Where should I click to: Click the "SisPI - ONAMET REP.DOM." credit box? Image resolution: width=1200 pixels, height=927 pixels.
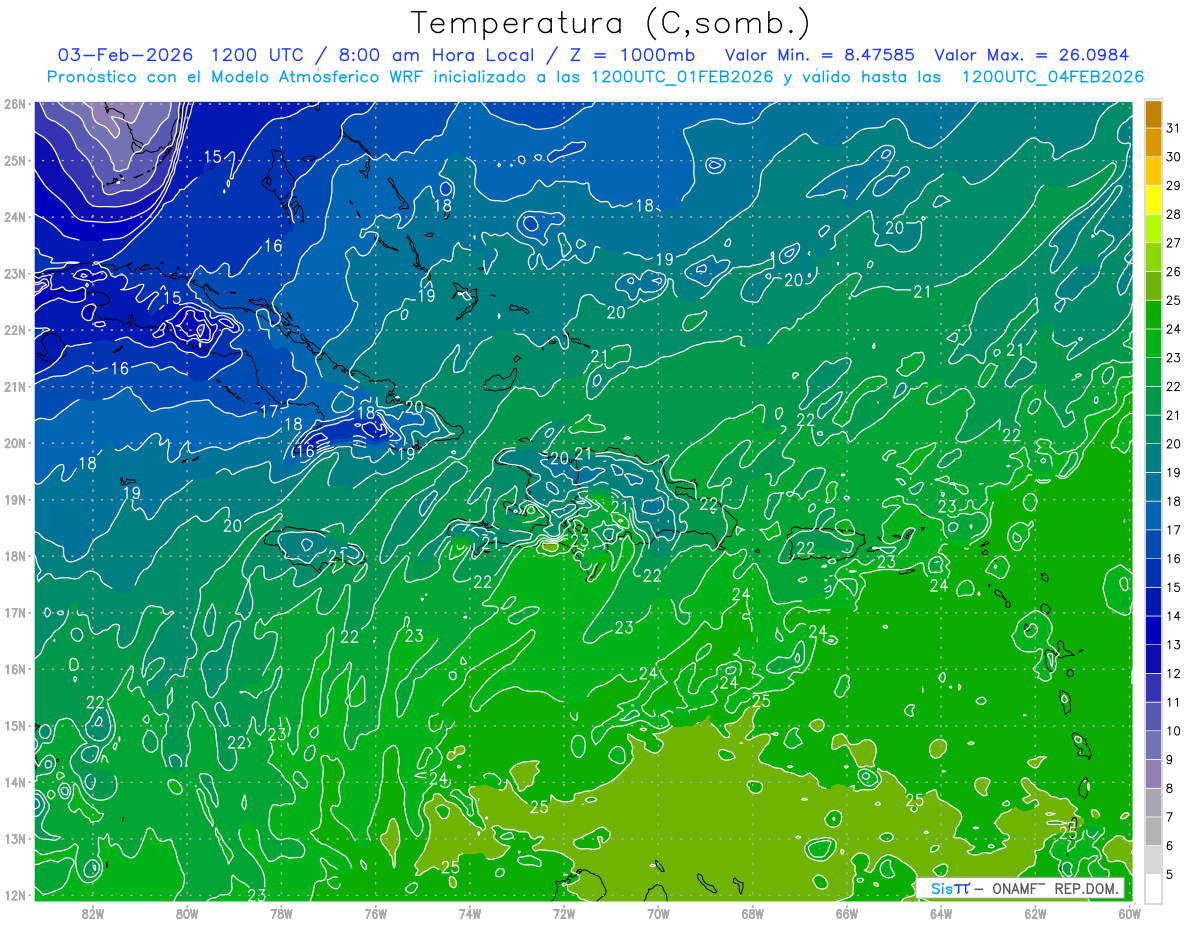(1021, 888)
